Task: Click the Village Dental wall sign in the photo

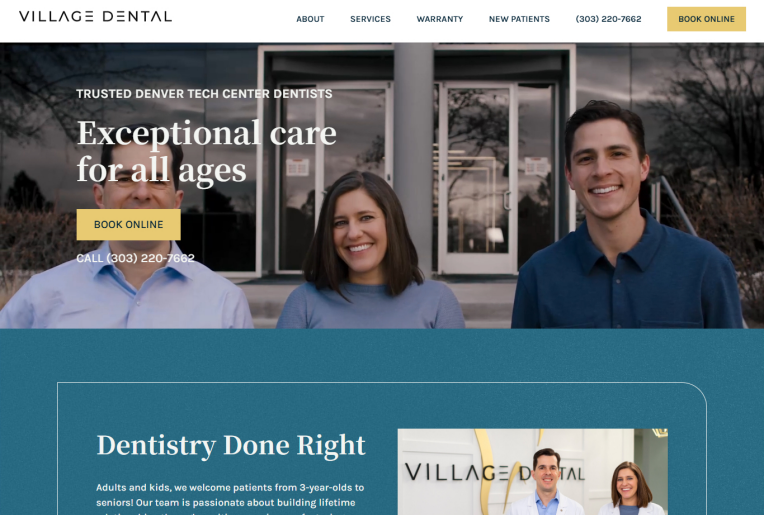Action: (x=495, y=472)
